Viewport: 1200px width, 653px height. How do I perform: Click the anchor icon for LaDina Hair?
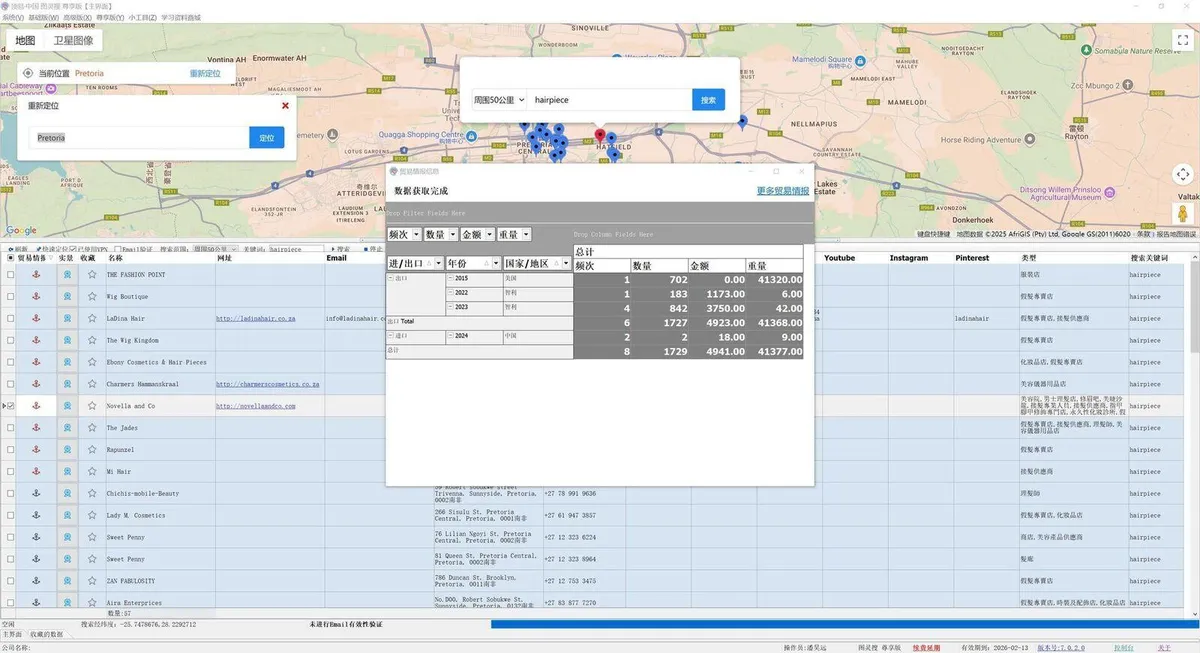tap(37, 318)
